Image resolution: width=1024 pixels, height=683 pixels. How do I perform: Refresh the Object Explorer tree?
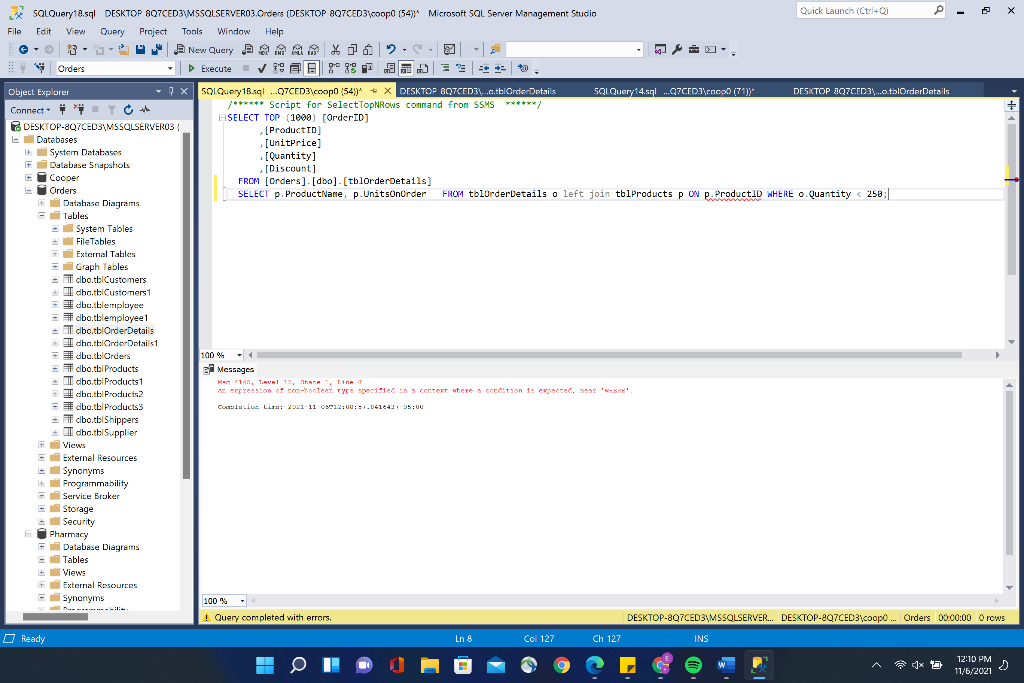coord(128,110)
